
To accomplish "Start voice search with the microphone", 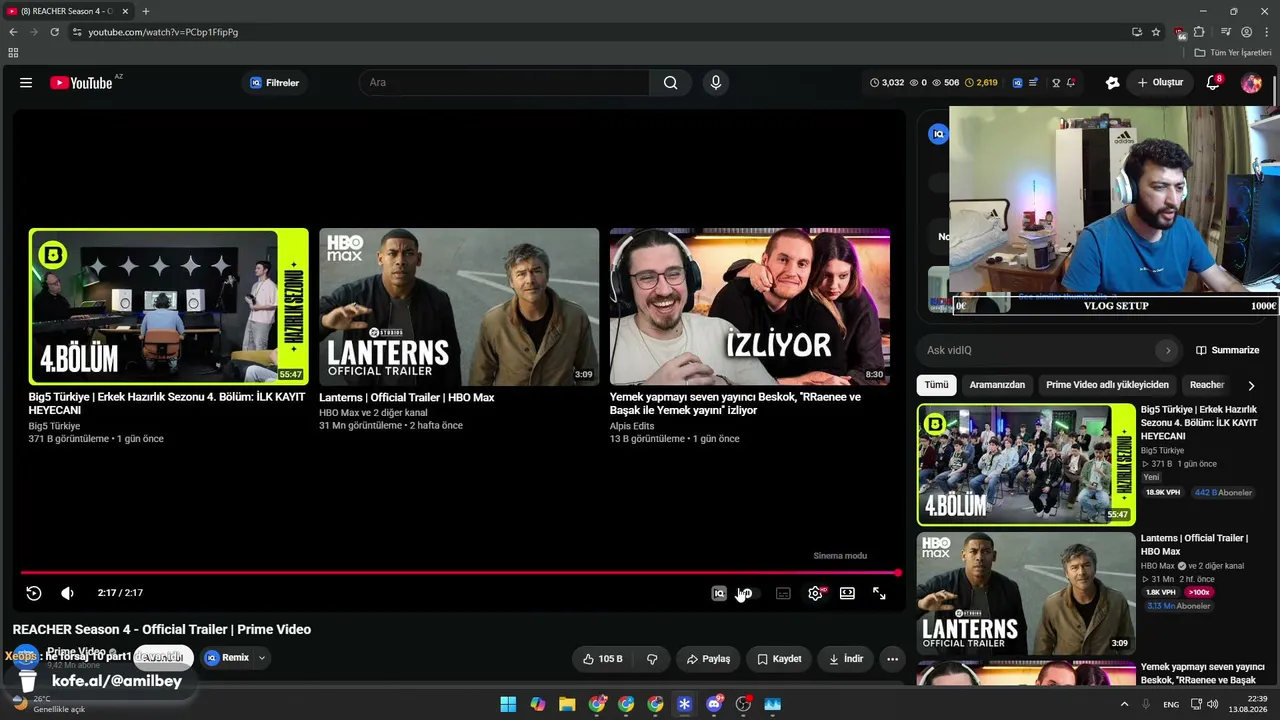I will click(x=715, y=83).
